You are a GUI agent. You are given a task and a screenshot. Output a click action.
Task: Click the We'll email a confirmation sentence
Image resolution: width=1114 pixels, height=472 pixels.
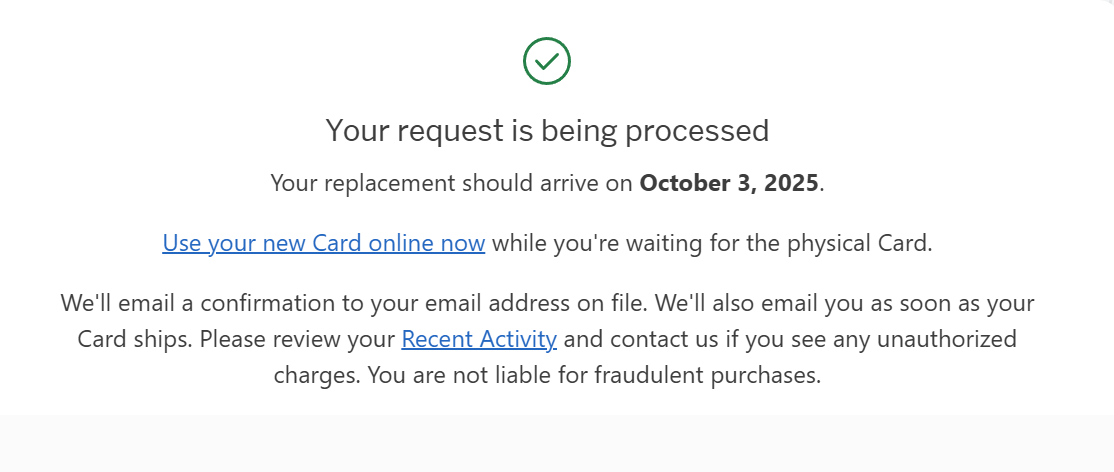(x=354, y=303)
